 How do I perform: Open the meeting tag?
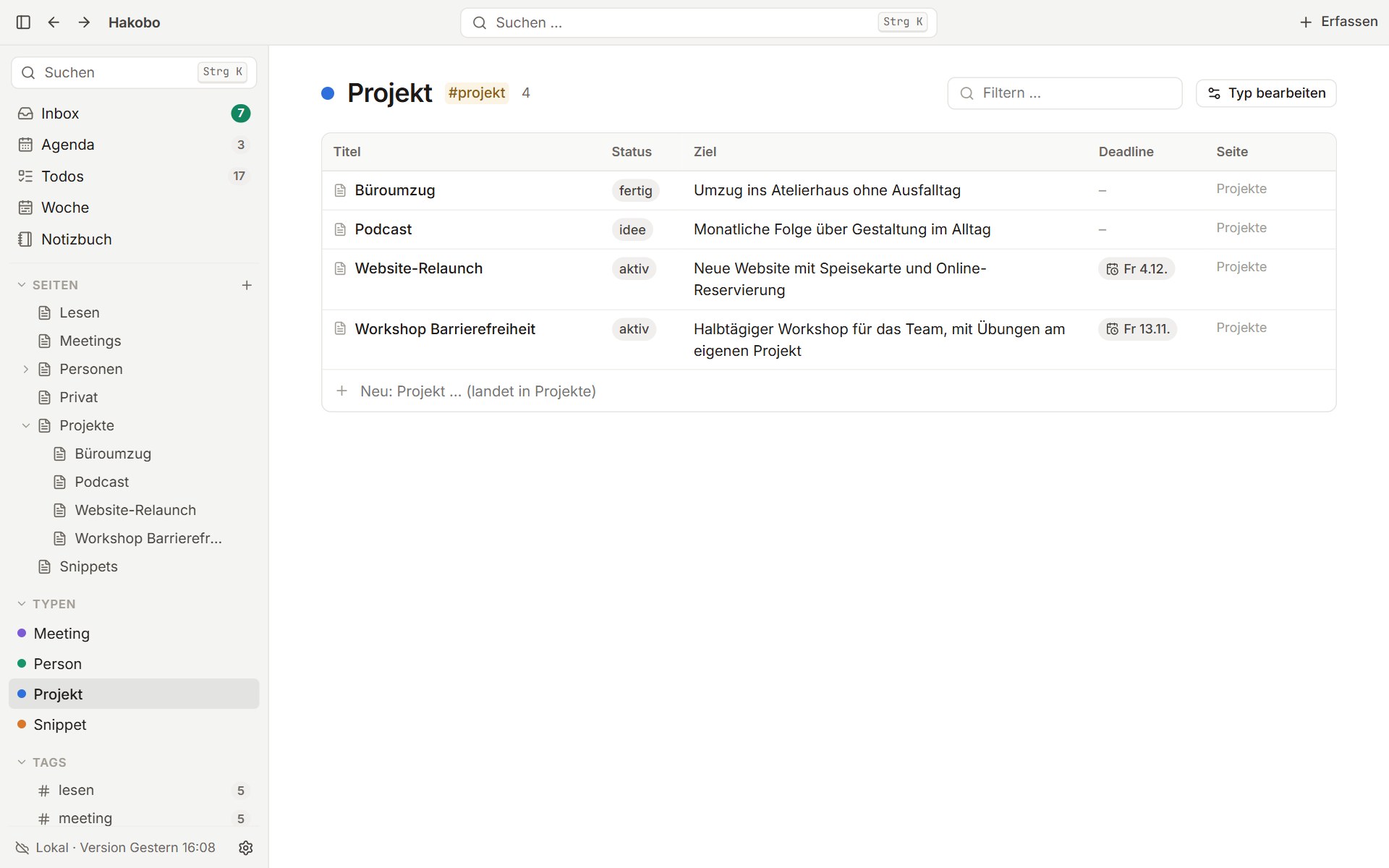point(134,819)
